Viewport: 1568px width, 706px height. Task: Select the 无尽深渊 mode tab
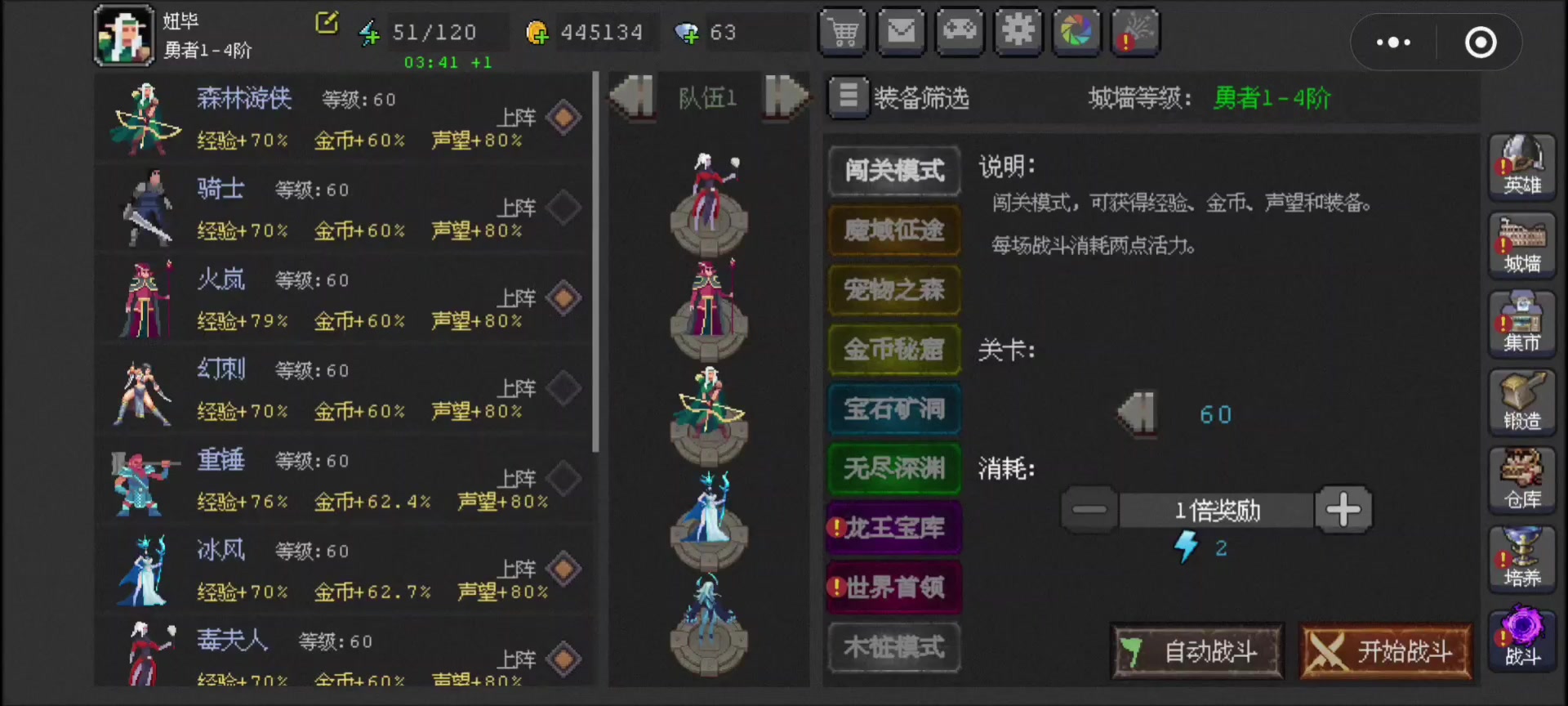[x=894, y=469]
